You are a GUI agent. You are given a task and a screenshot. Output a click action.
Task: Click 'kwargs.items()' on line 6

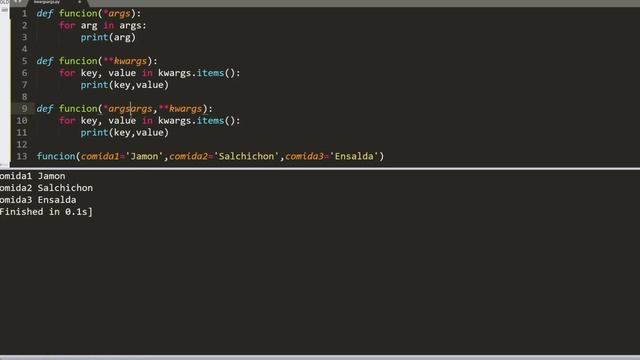[x=197, y=73]
